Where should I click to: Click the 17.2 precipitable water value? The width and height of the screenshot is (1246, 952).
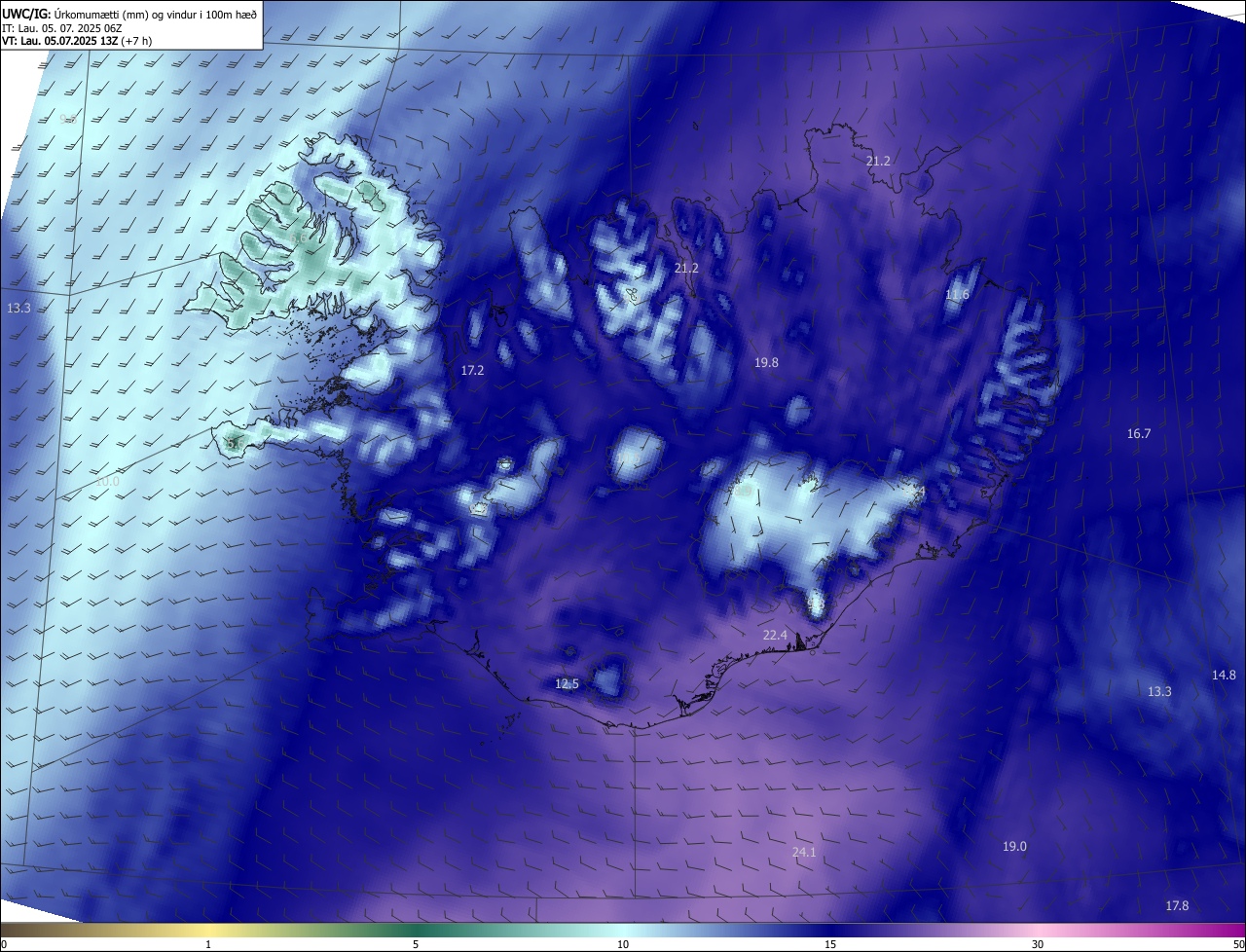click(x=472, y=371)
